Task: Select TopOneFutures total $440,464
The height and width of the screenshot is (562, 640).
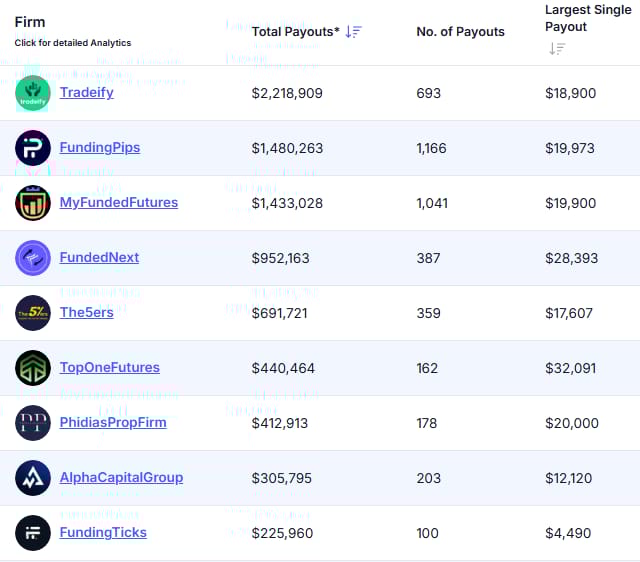Action: pos(283,368)
